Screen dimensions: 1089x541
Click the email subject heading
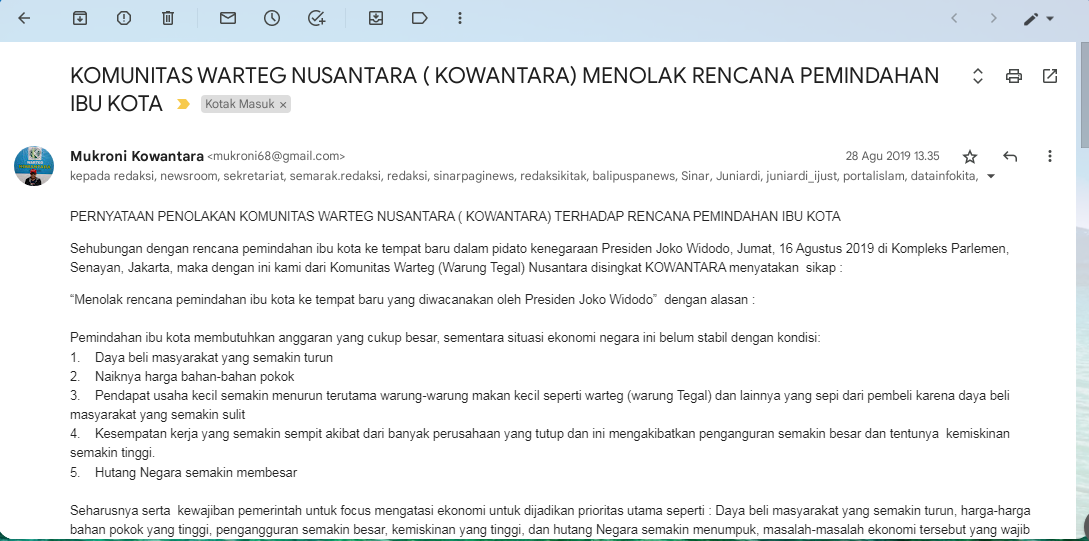[504, 89]
